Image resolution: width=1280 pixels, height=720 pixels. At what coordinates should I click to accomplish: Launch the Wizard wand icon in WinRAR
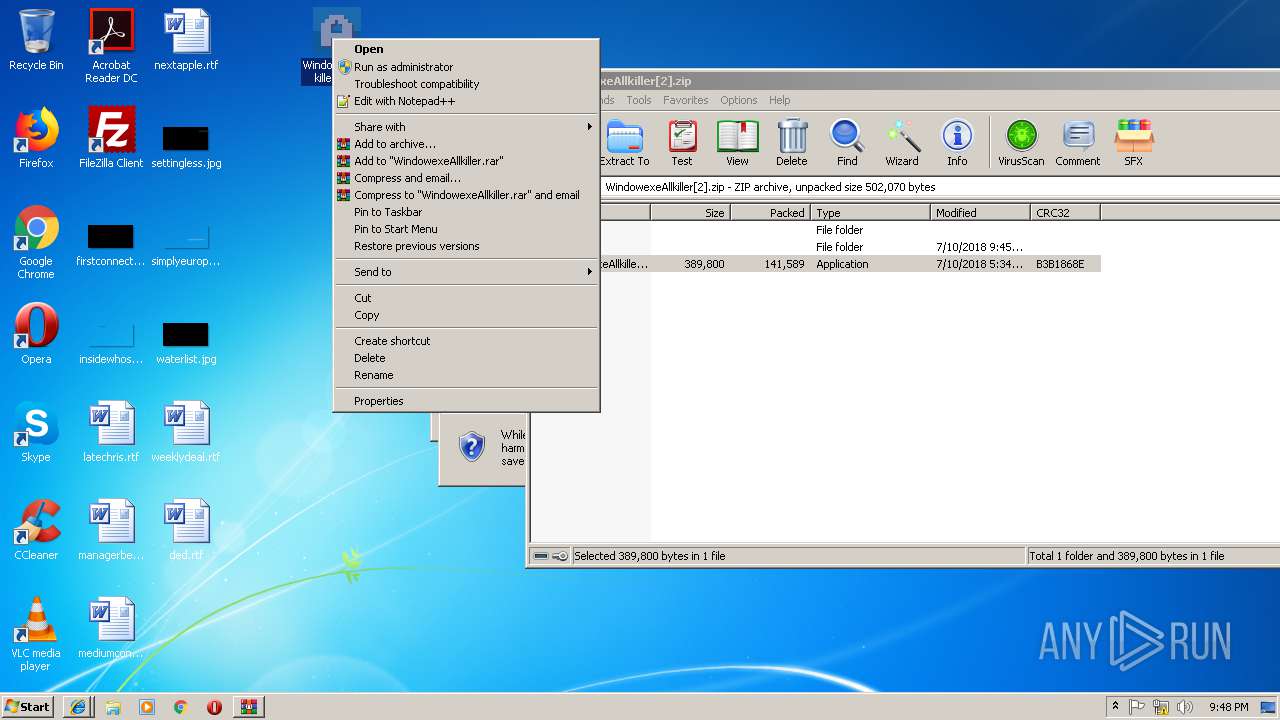pyautogui.click(x=902, y=143)
